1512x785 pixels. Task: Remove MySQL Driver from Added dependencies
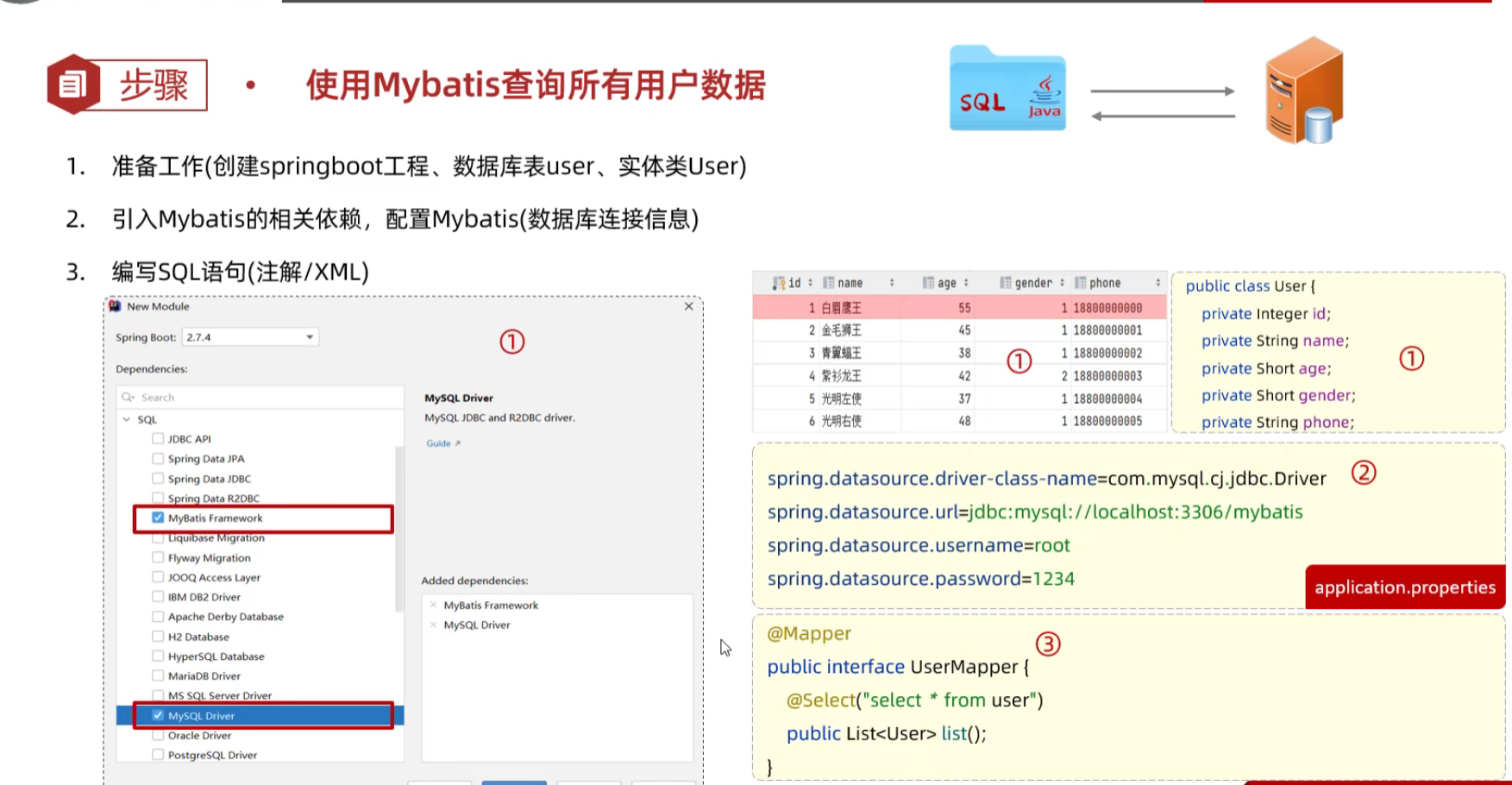coord(434,624)
